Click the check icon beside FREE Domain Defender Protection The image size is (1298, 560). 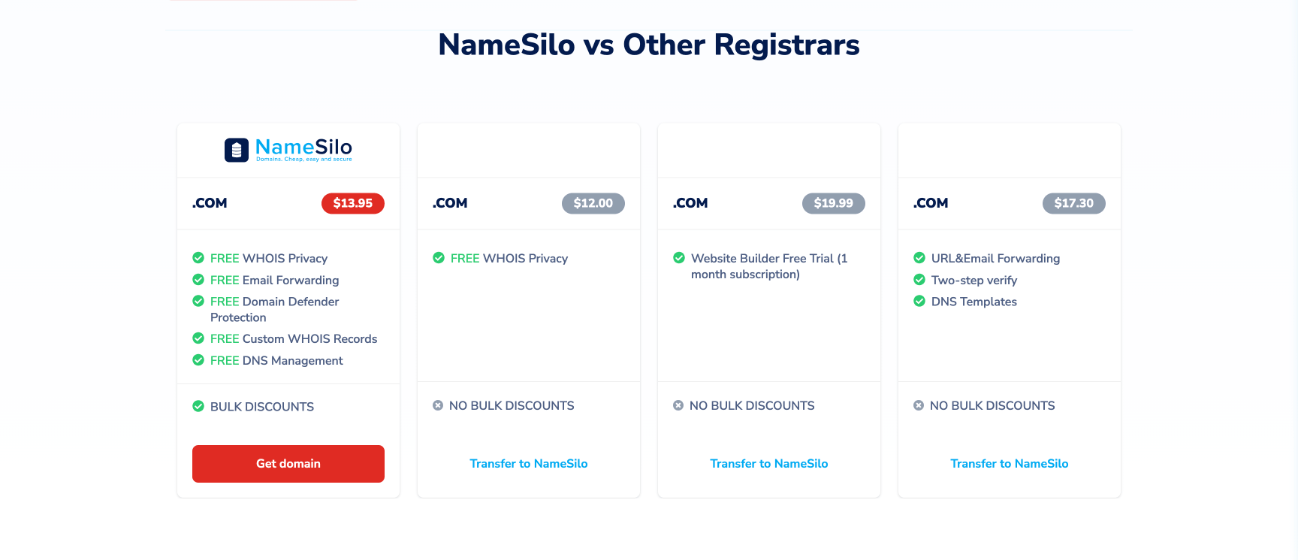tap(198, 301)
